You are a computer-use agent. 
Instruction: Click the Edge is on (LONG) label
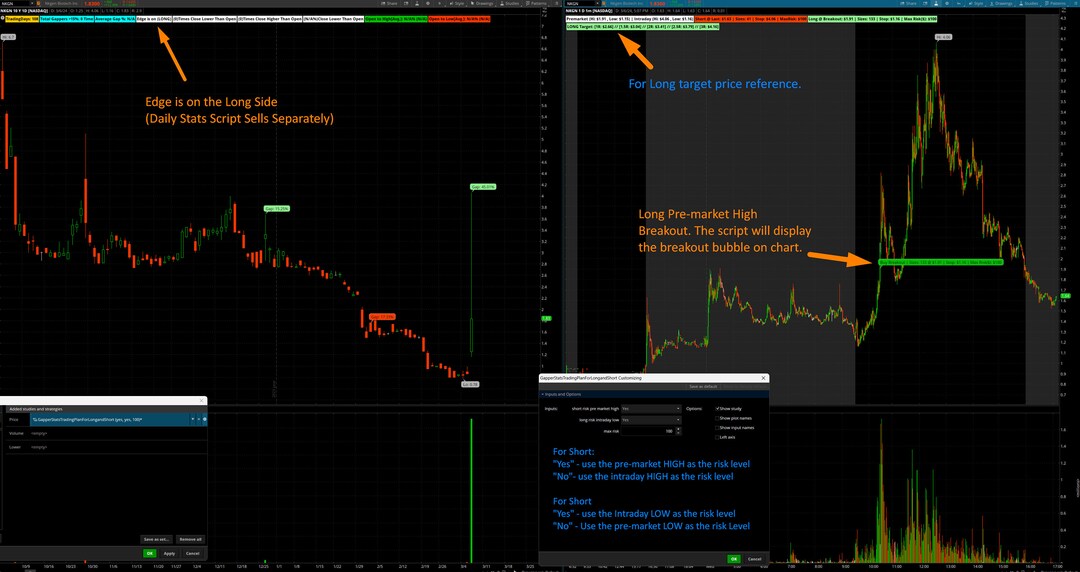coord(154,19)
